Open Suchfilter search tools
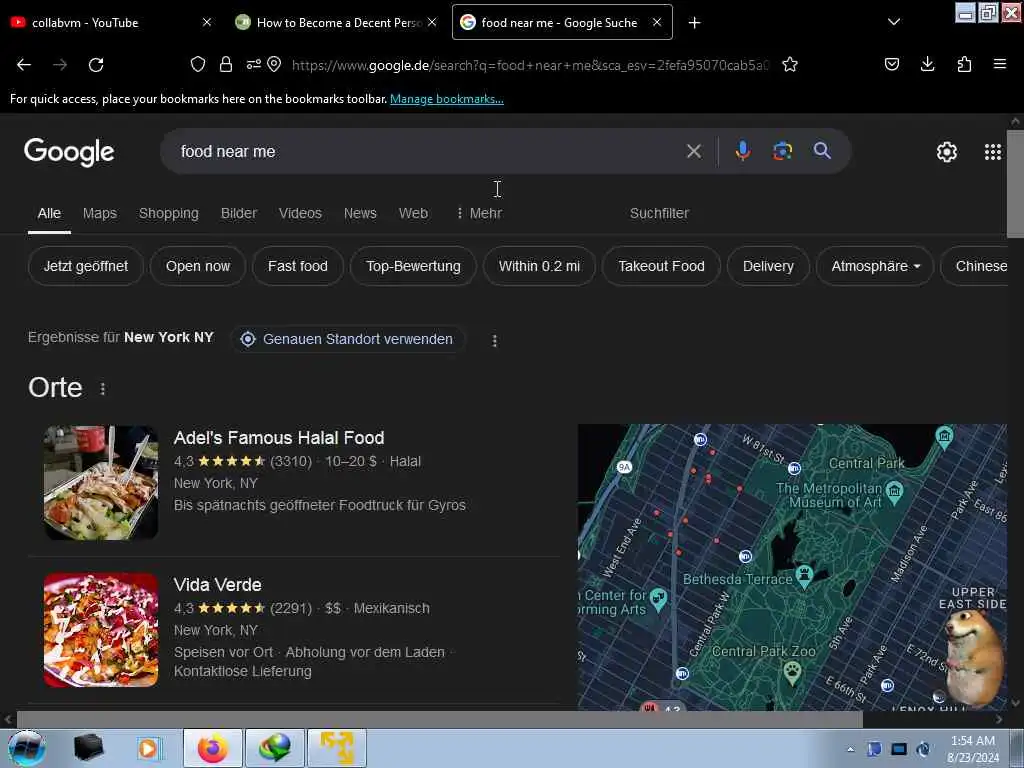This screenshot has width=1024, height=768. point(659,214)
